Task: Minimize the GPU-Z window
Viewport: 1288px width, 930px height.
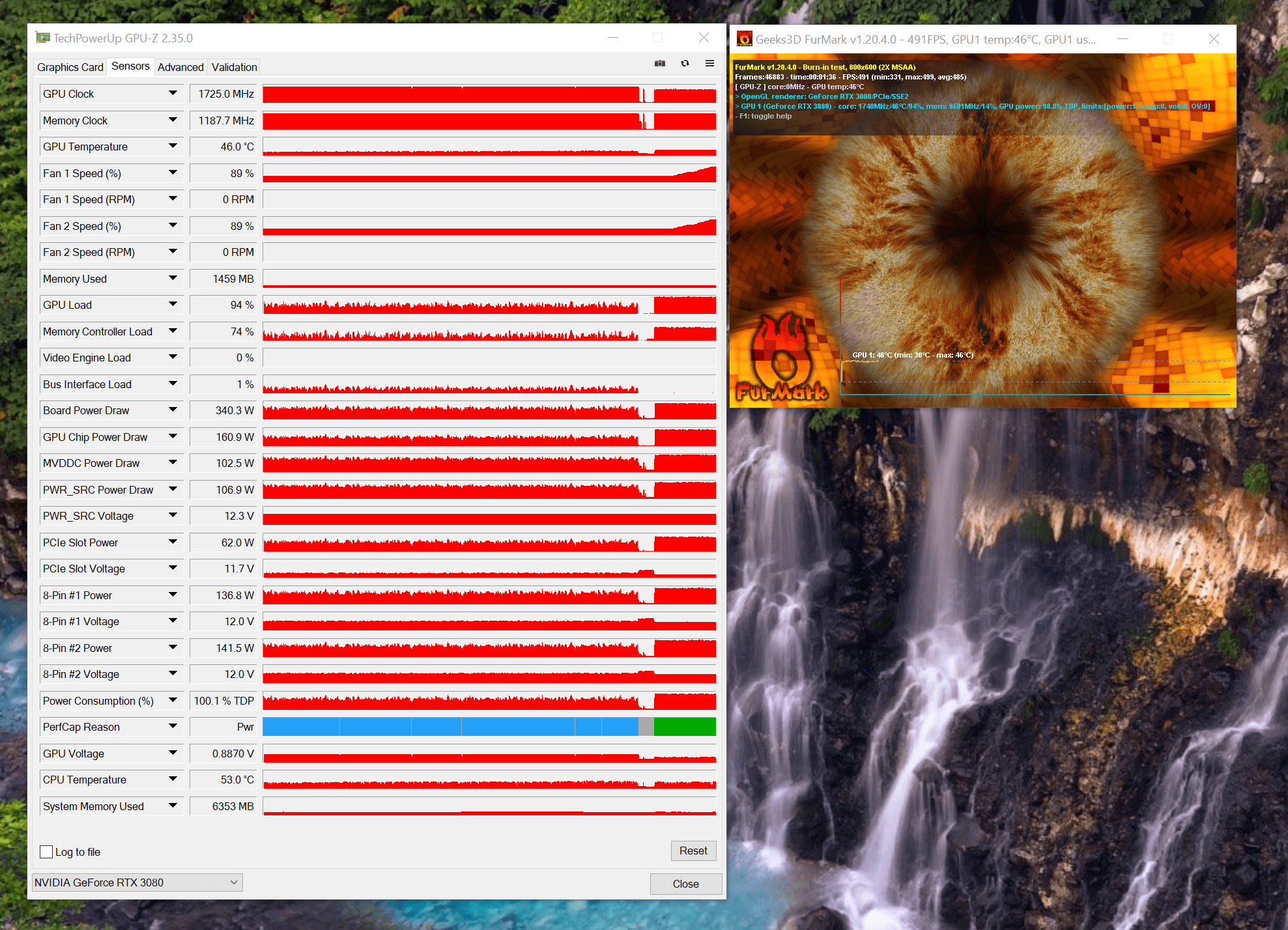Action: (612, 38)
